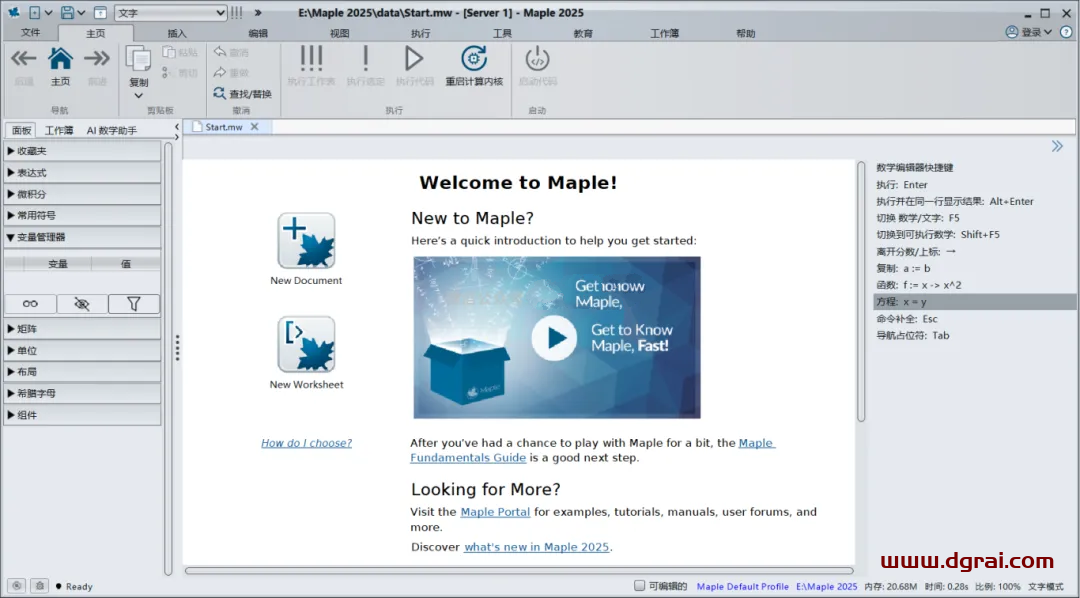Play the Get to Know Maple video

tap(554, 338)
